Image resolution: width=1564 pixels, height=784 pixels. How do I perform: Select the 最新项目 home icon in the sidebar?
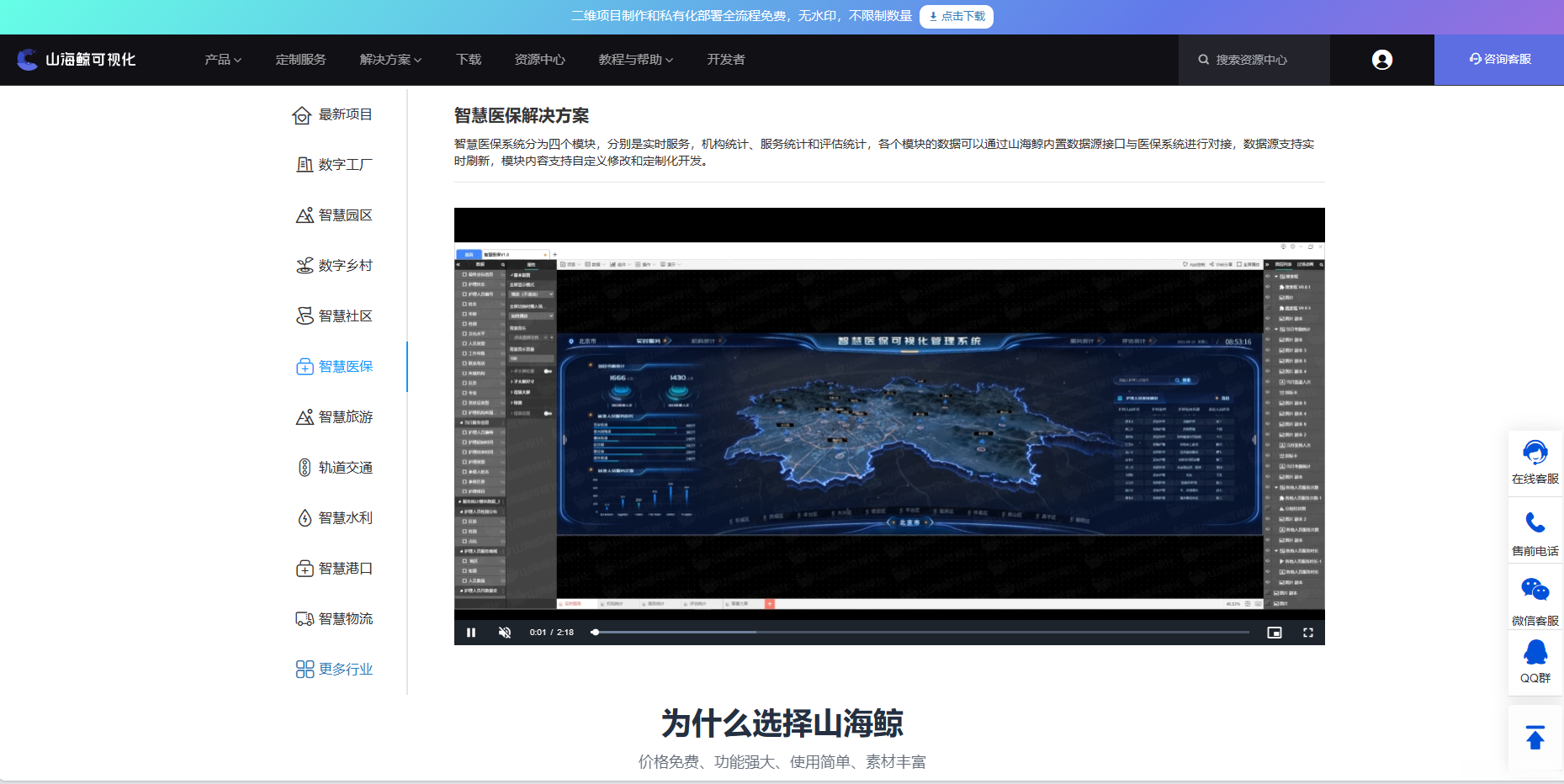302,115
